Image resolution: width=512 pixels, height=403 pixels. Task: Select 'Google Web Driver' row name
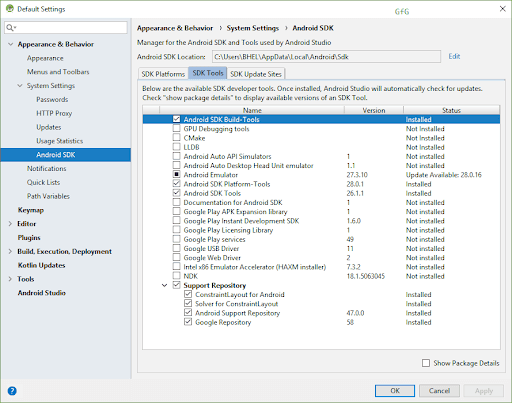[x=212, y=258]
